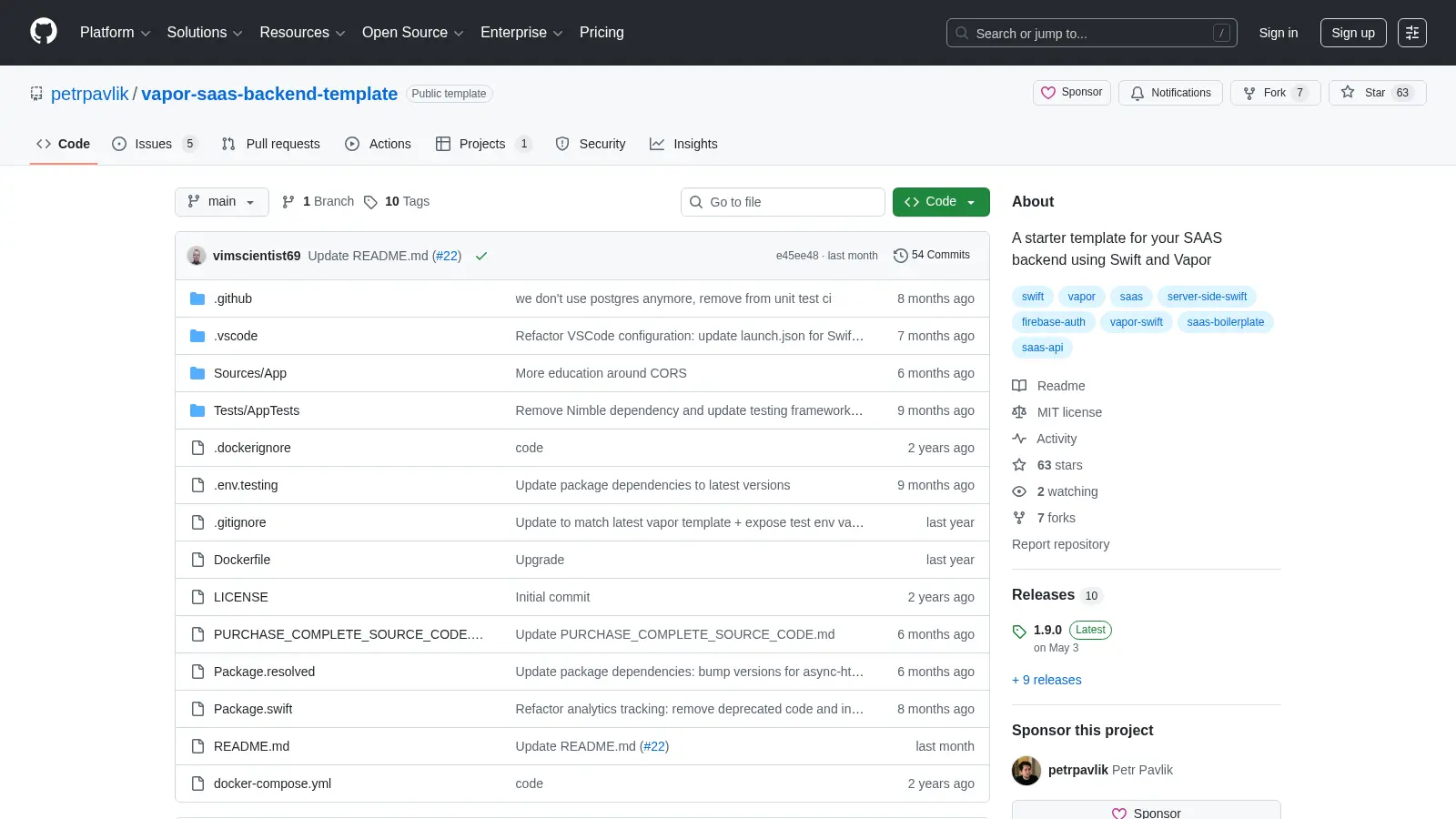Image resolution: width=1456 pixels, height=819 pixels.
Task: Expand the Open Source menu
Action: click(x=413, y=33)
